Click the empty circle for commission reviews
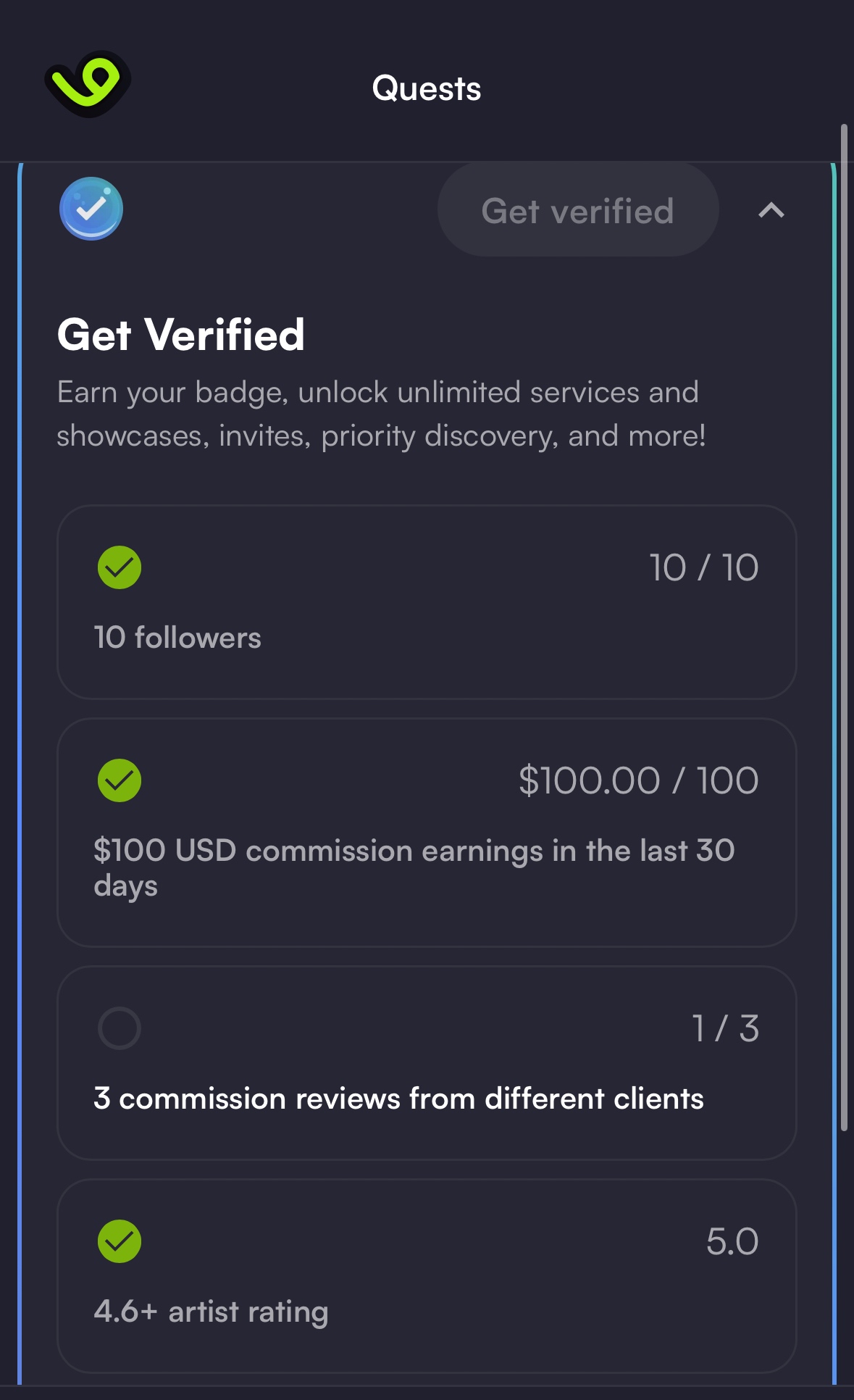Screen dimensions: 854x1400 click(120, 1028)
